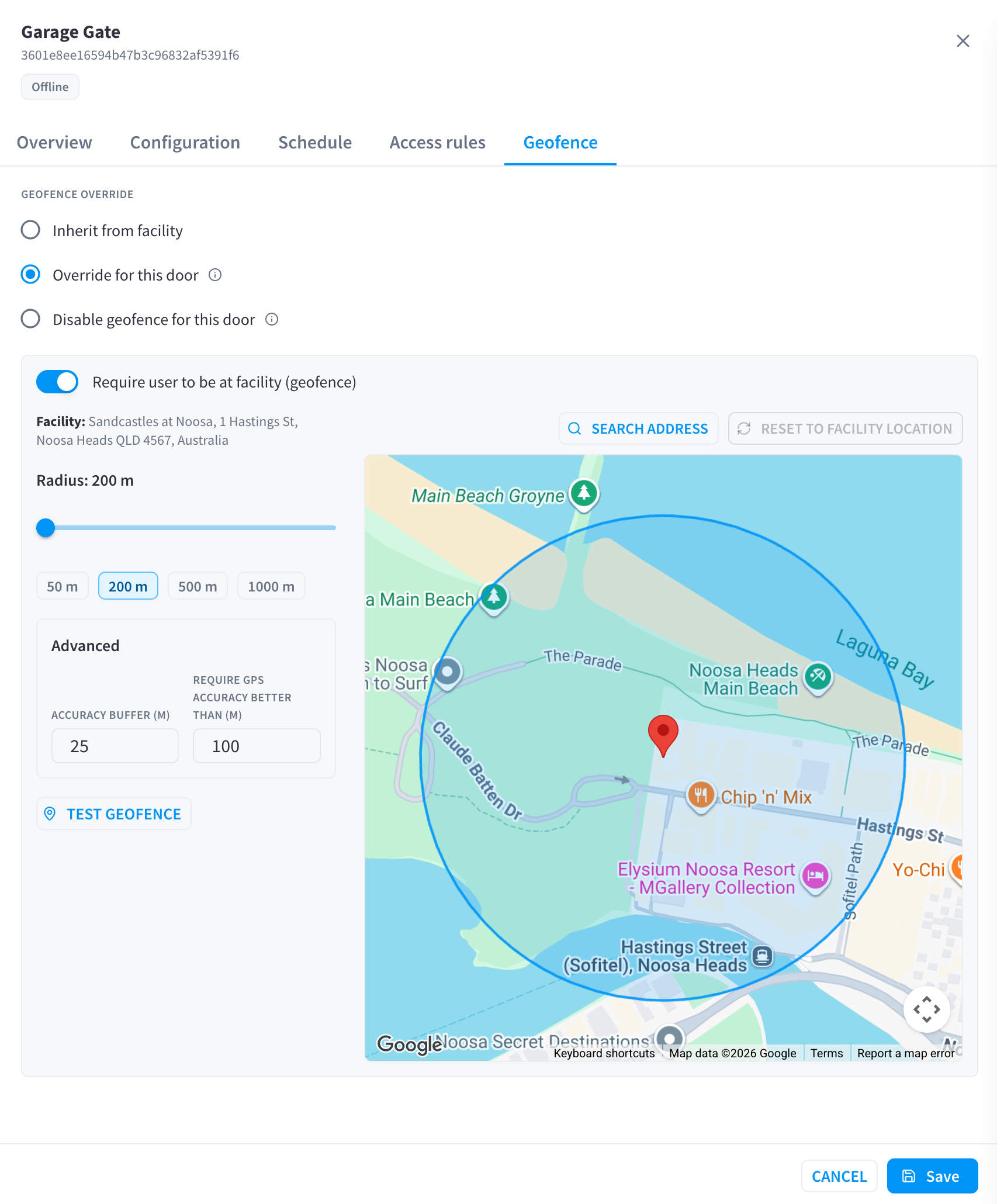Screen dimensions: 997x1204
Task: Choose the 500 m radius preset
Action: (x=198, y=586)
